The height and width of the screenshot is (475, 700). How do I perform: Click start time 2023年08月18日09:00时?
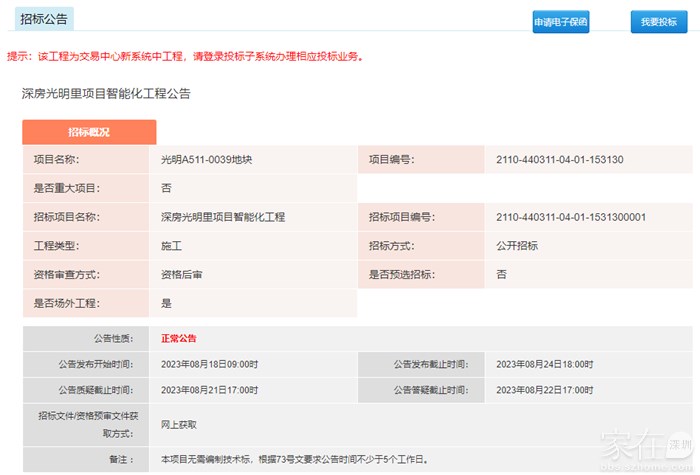click(209, 364)
